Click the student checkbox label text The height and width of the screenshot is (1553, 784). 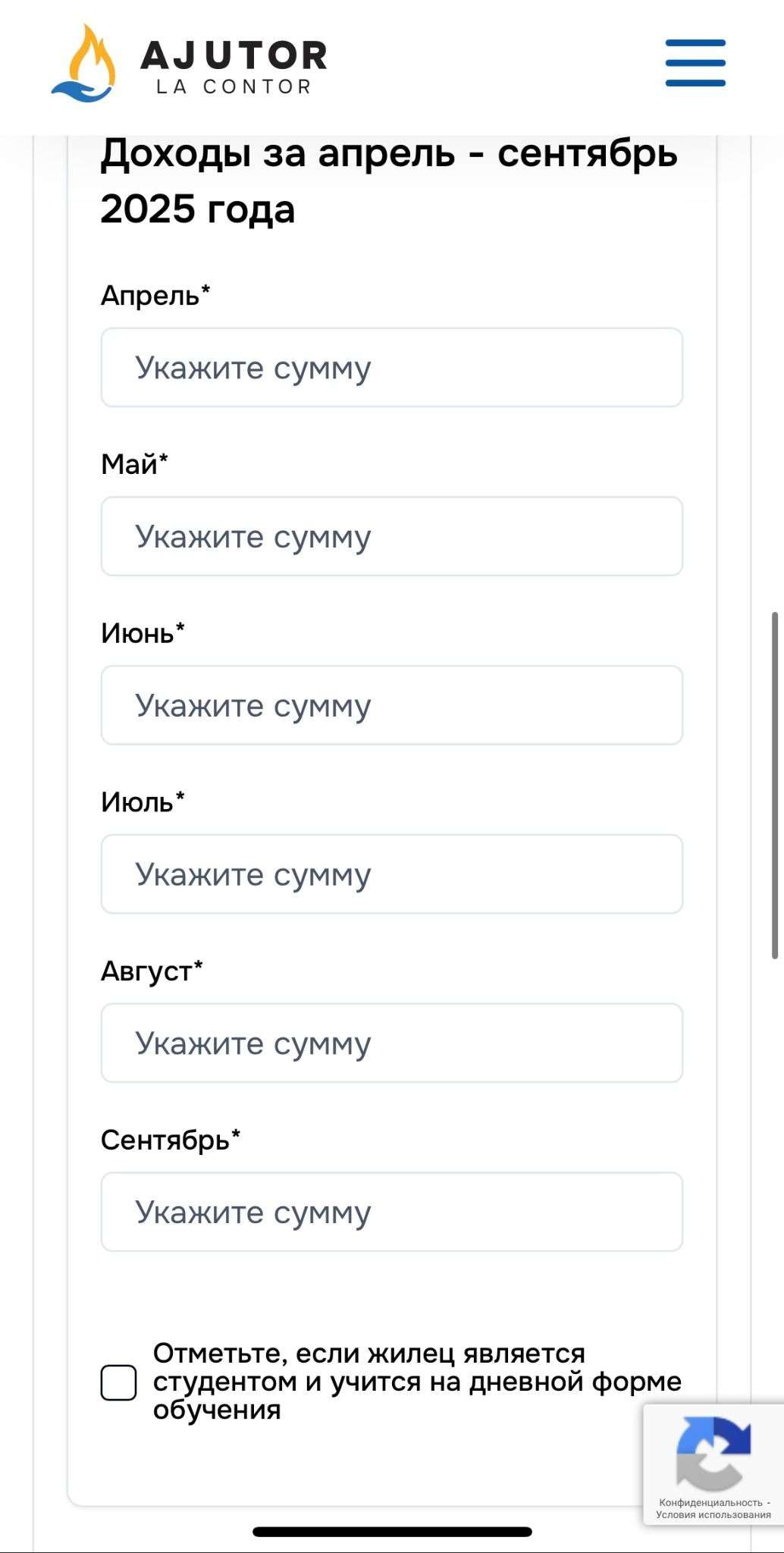click(x=416, y=1382)
